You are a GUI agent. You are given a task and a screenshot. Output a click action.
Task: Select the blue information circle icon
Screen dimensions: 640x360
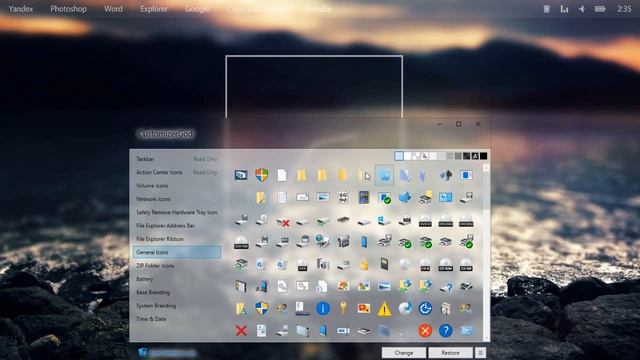point(323,309)
